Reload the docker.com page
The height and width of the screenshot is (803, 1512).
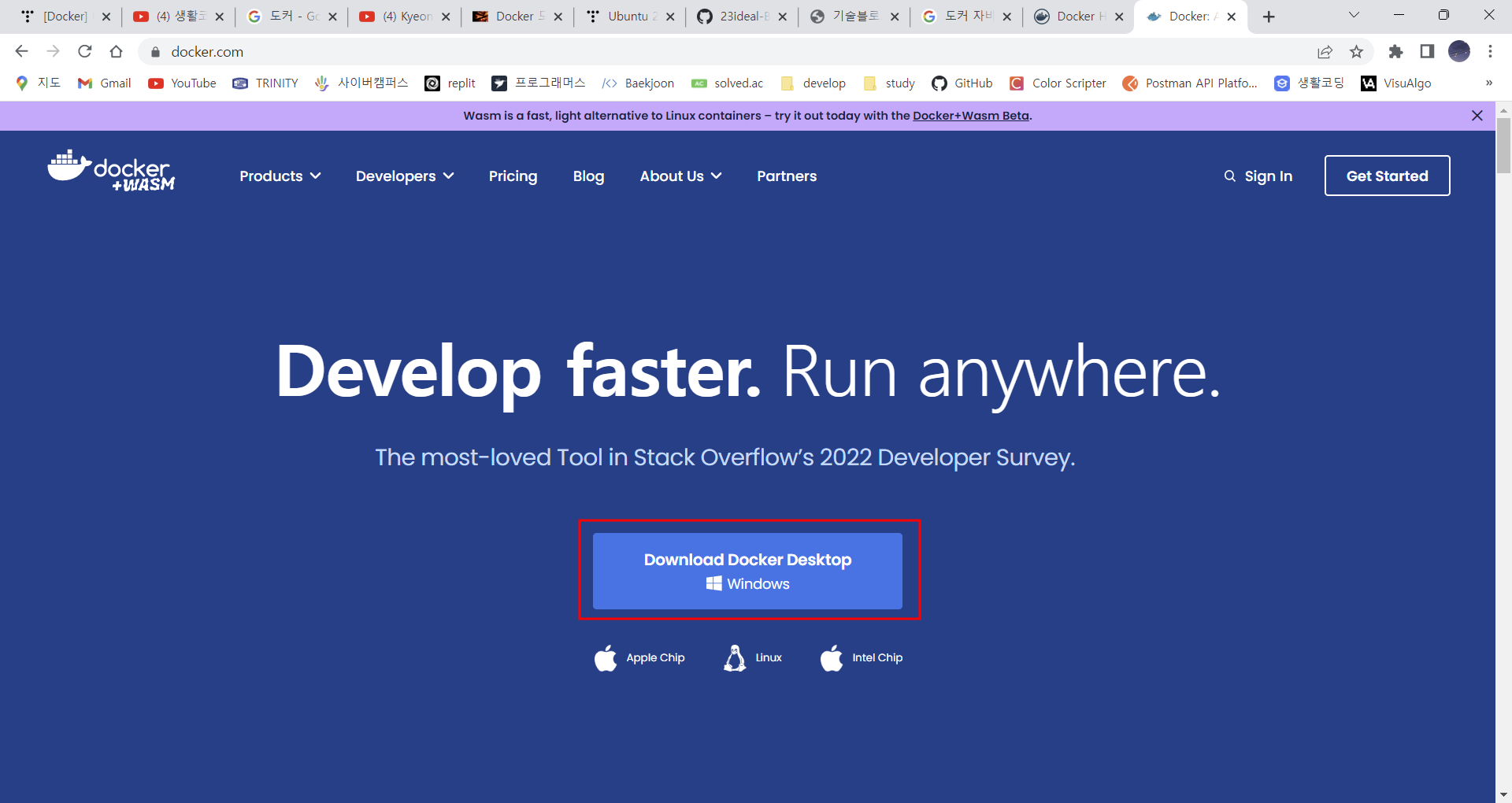click(84, 51)
